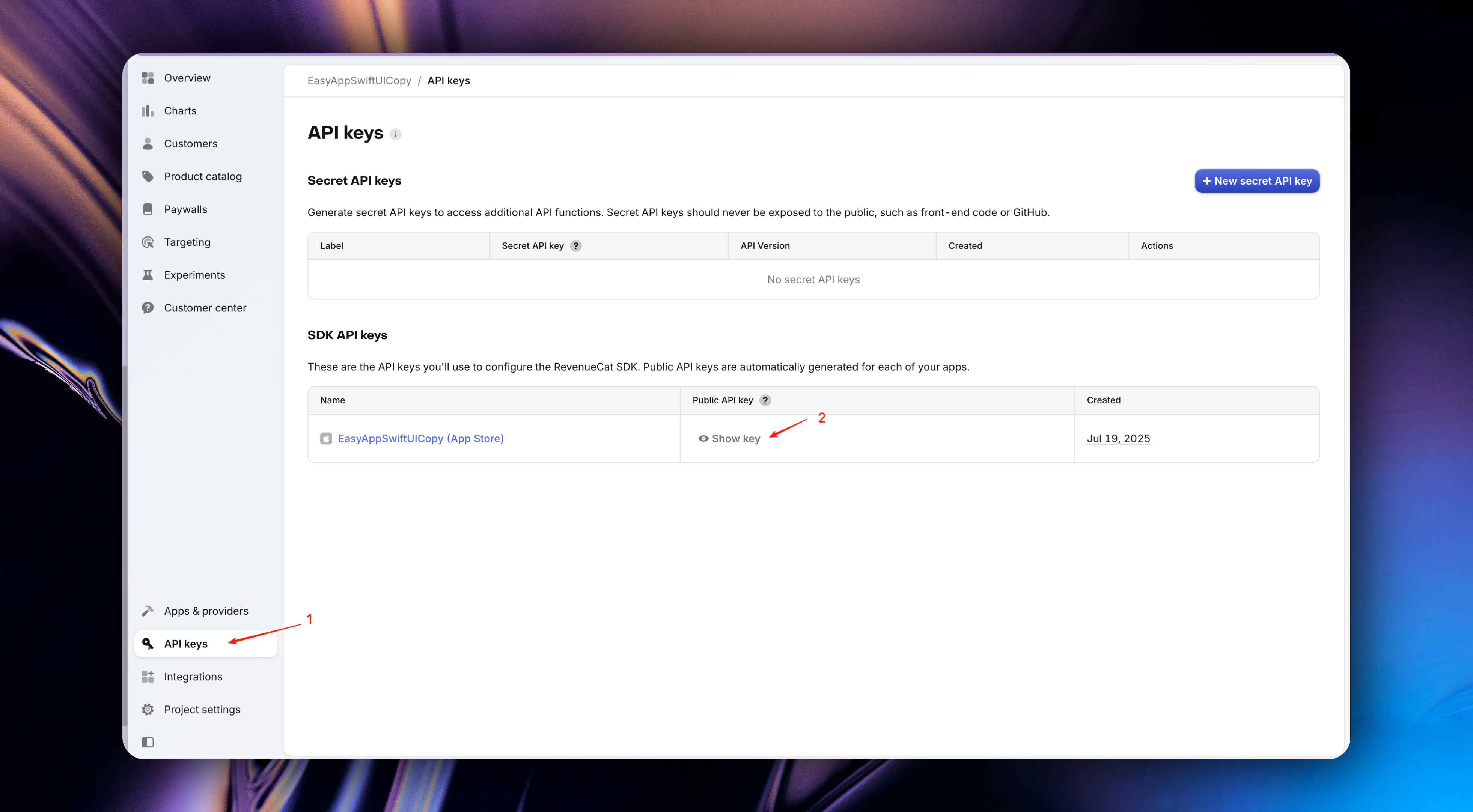
Task: Click the EasyAppSwiftUICopy breadcrumb
Action: (359, 81)
